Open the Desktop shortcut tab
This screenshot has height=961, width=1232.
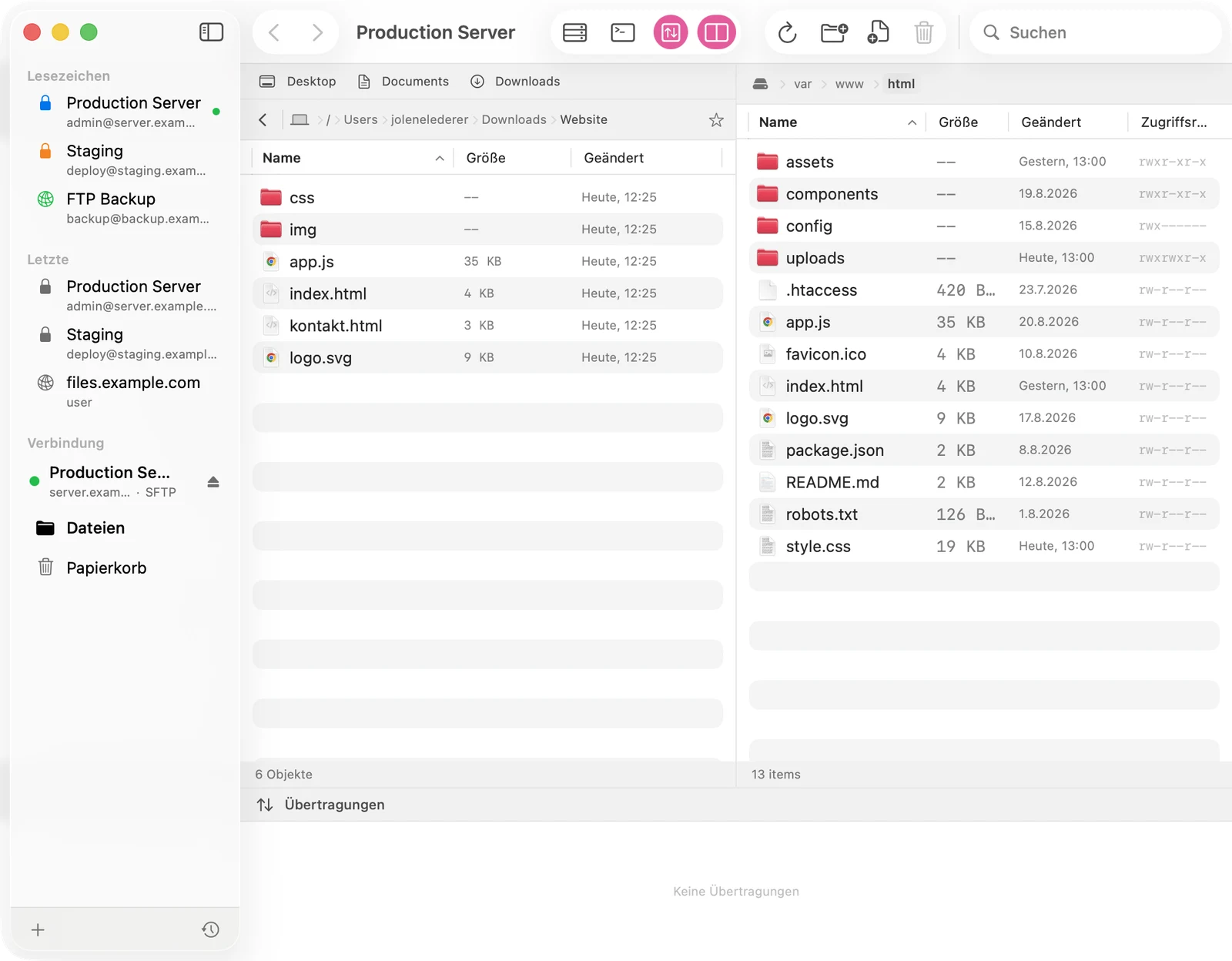tap(297, 82)
